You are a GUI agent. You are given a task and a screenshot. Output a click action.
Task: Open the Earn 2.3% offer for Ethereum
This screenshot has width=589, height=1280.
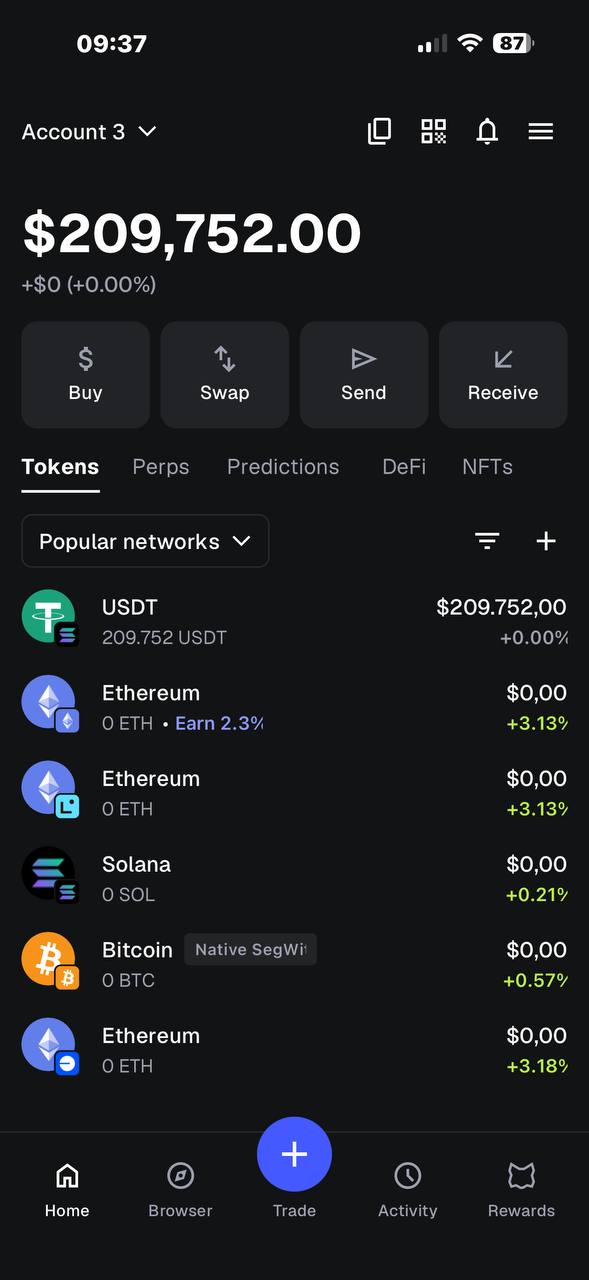click(x=220, y=723)
